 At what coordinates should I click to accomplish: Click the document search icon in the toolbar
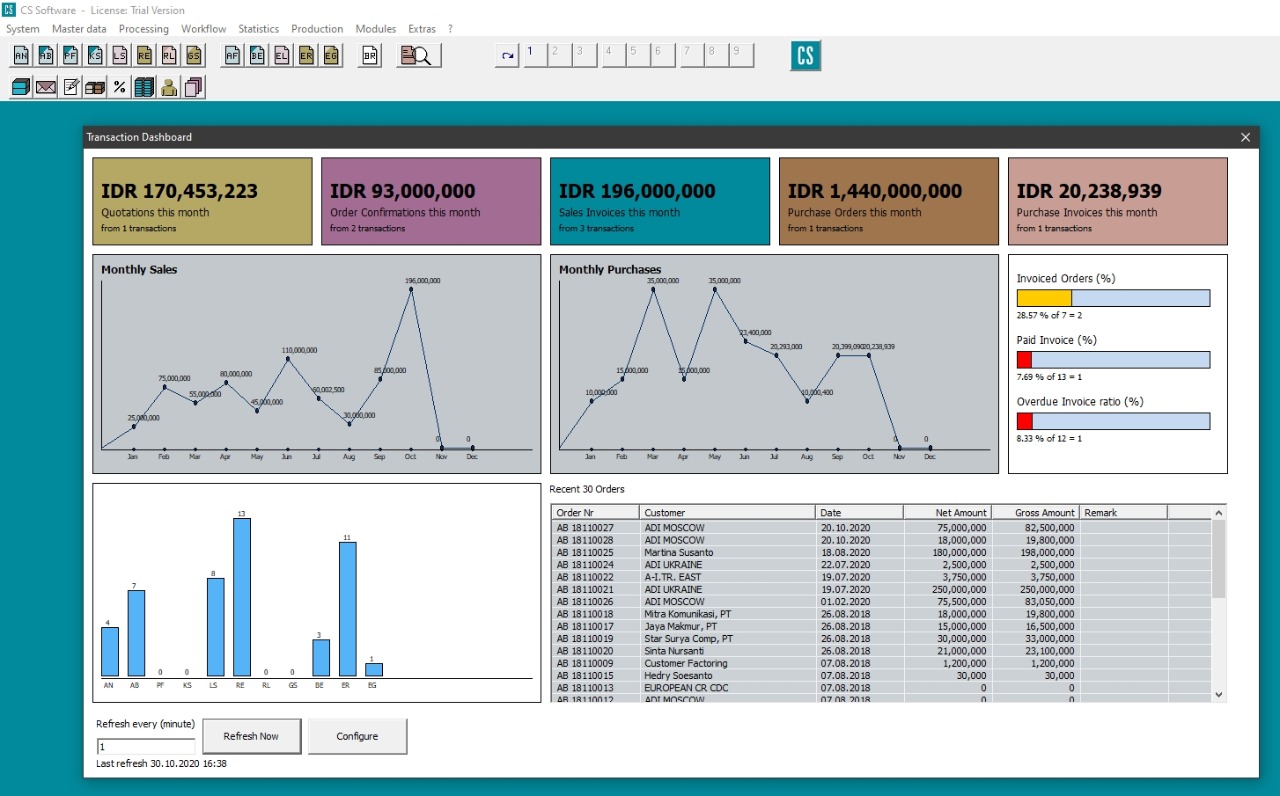click(418, 55)
